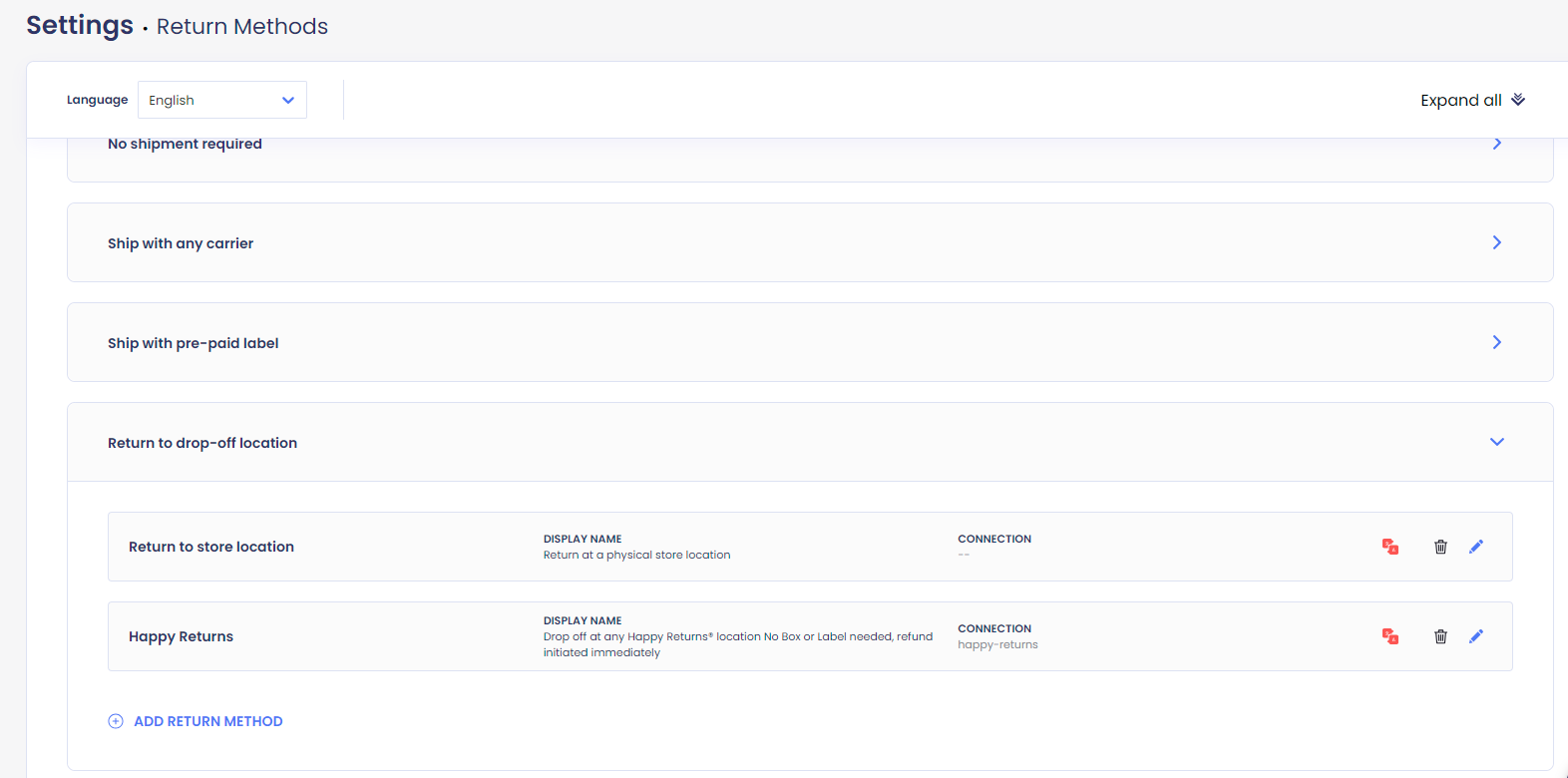
Task: Click CONNECTION header in Return to store location row
Action: coord(994,539)
